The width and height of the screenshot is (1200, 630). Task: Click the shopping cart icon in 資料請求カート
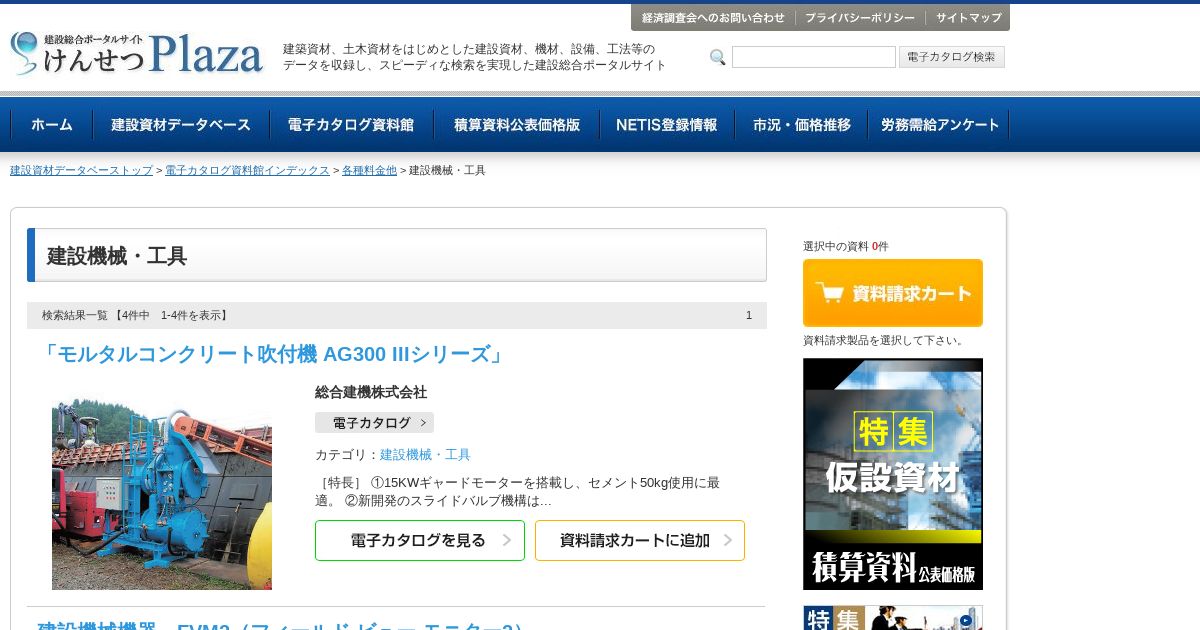pos(829,293)
